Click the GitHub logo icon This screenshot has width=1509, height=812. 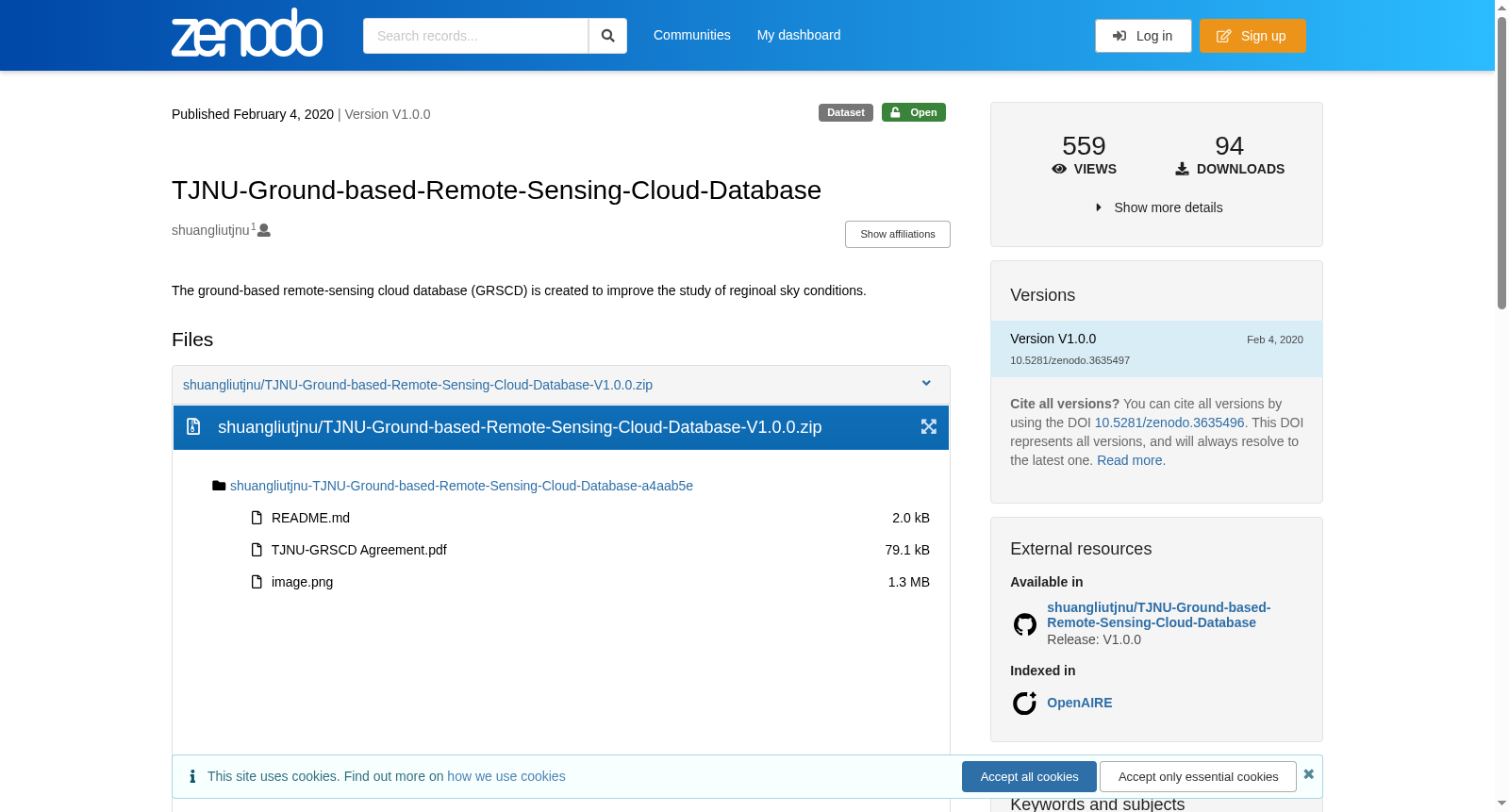1025,624
